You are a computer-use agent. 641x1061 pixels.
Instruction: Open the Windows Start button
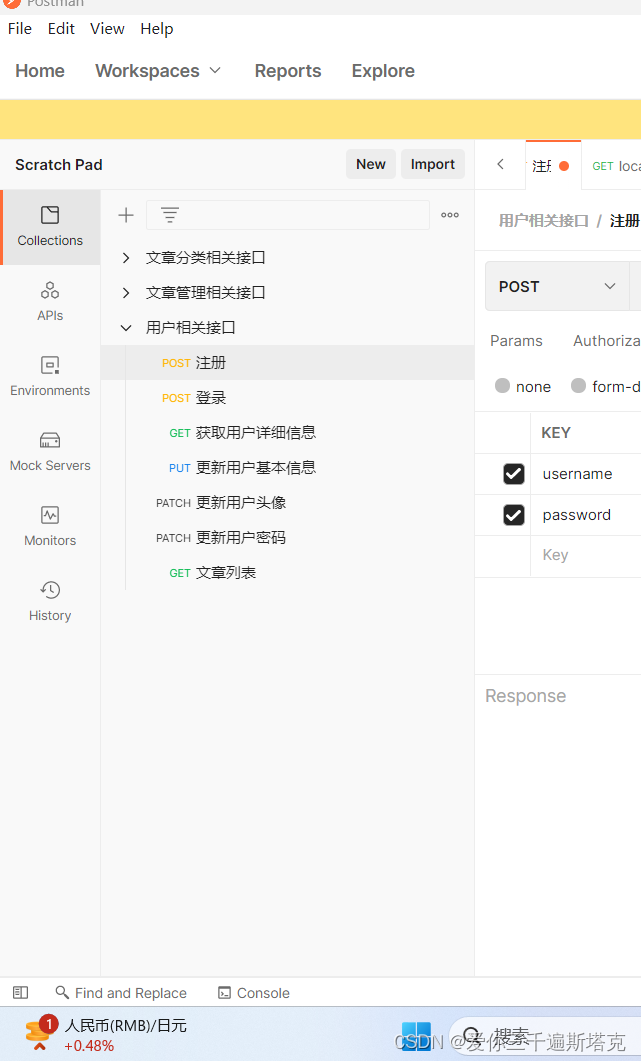pos(416,1035)
